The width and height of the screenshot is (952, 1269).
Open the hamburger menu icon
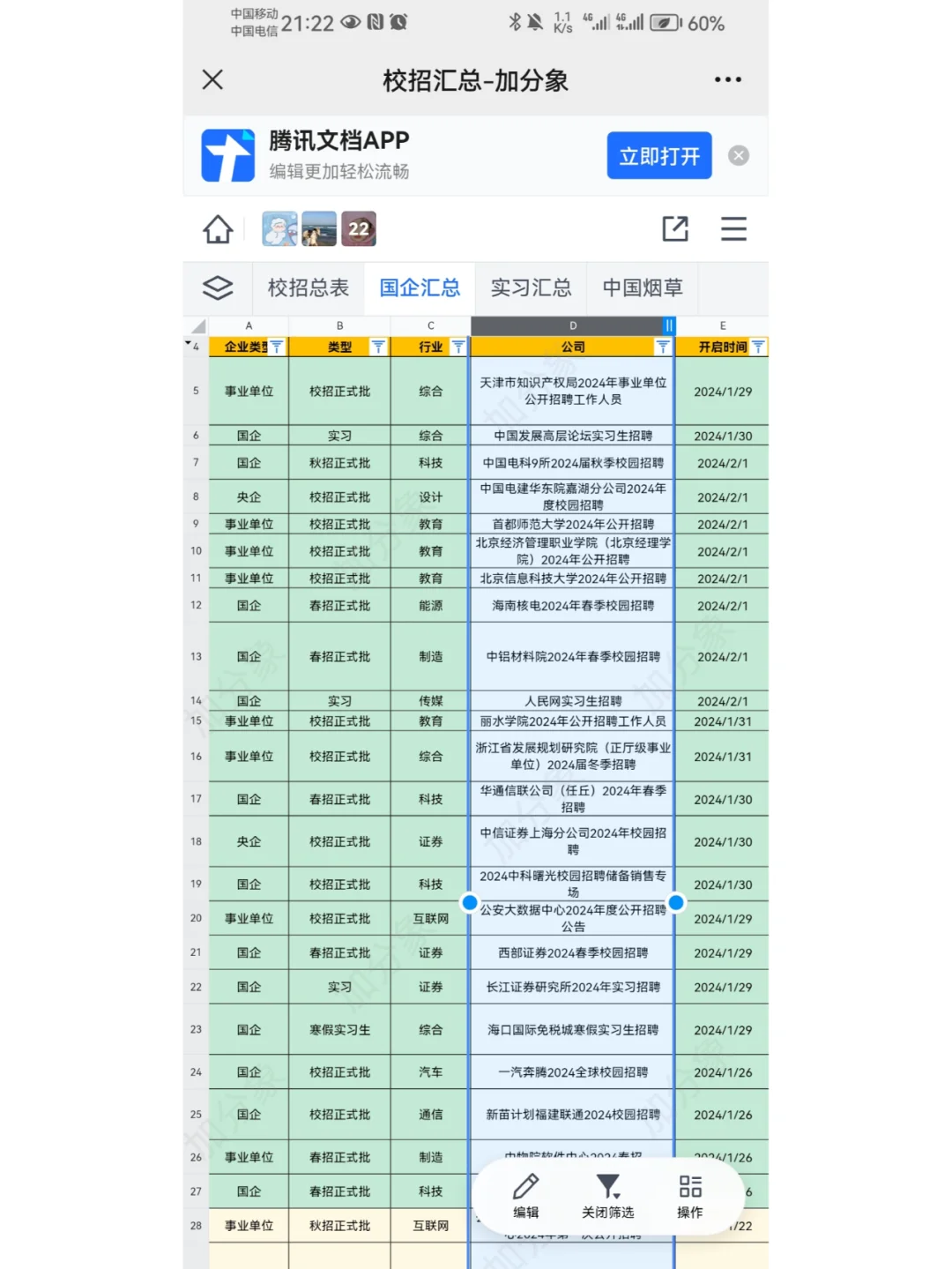pyautogui.click(x=733, y=228)
